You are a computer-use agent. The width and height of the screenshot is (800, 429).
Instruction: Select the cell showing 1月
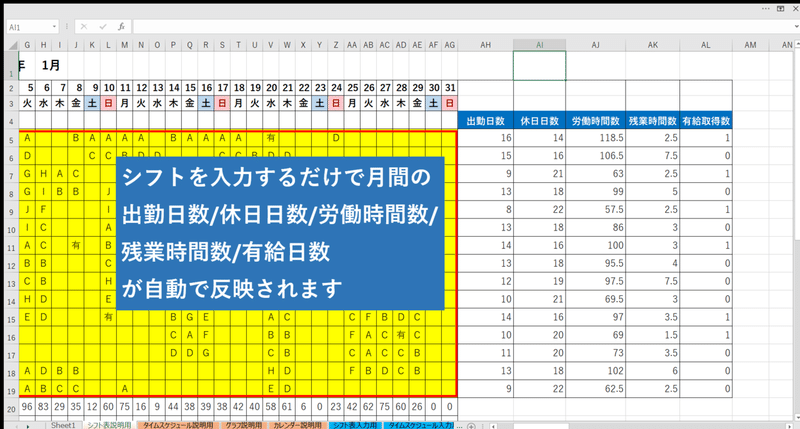pyautogui.click(x=51, y=65)
